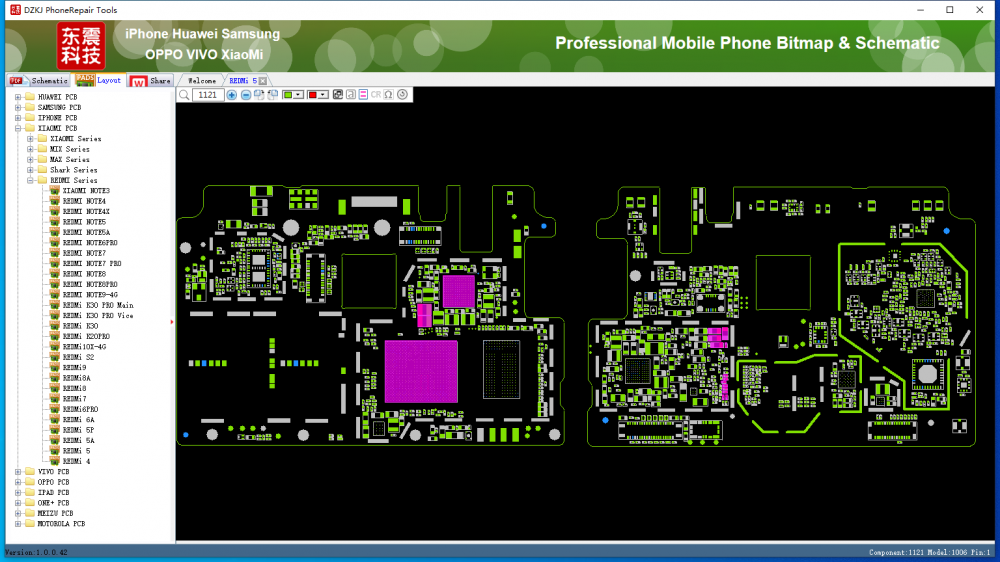Click the Version 1.0.0.42 status text
1000x562 pixels.
point(36,552)
